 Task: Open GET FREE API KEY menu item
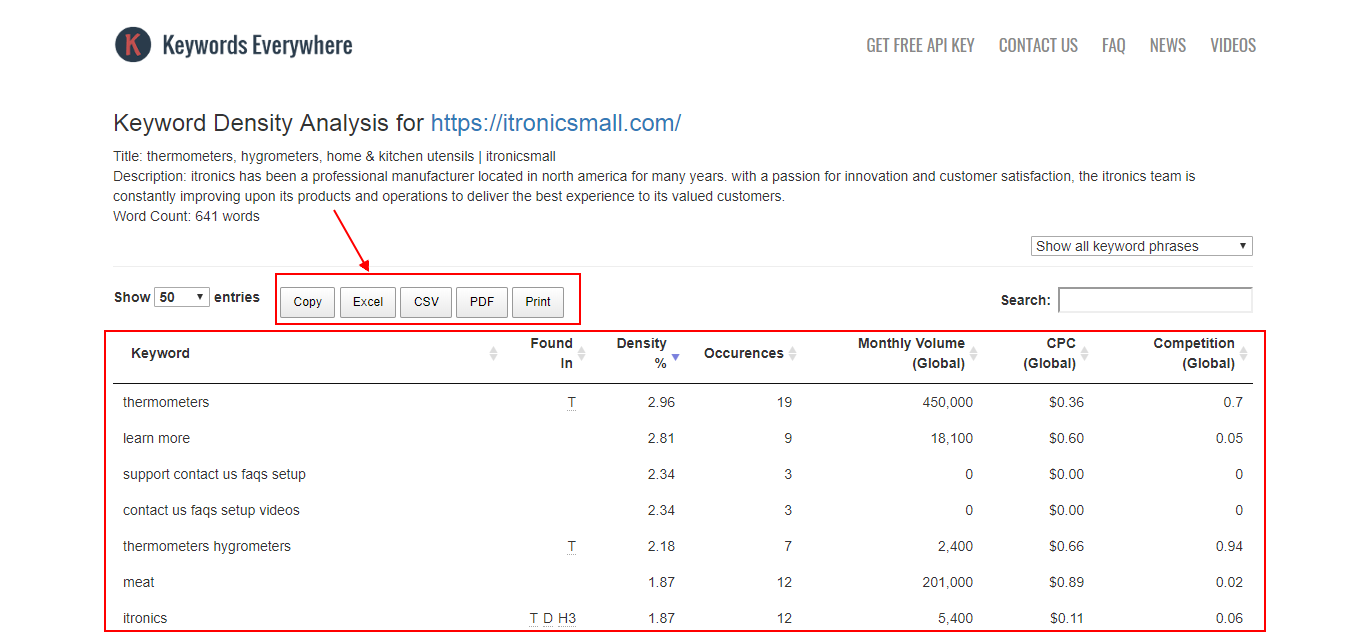click(x=920, y=46)
